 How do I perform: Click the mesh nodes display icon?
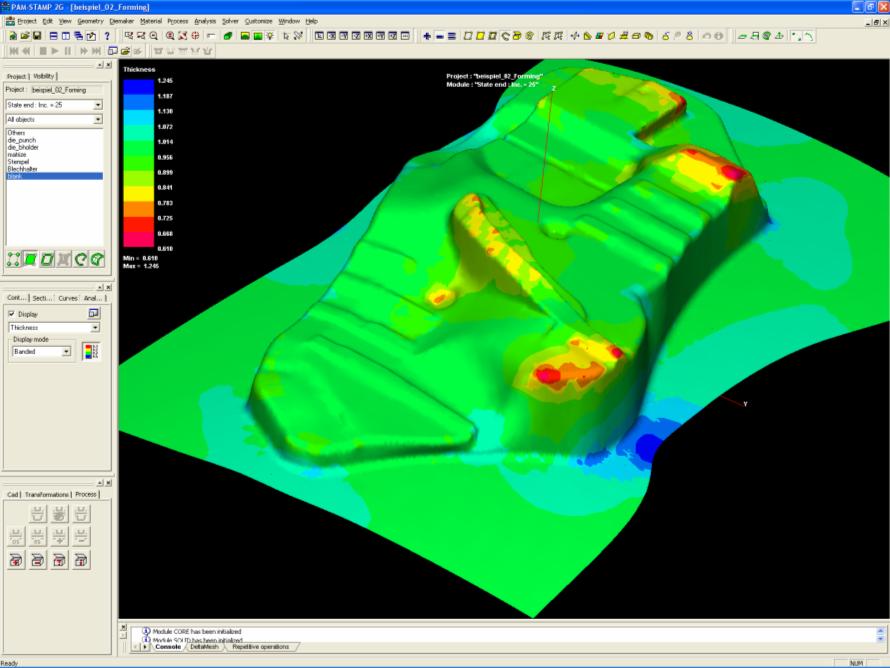pos(14,259)
